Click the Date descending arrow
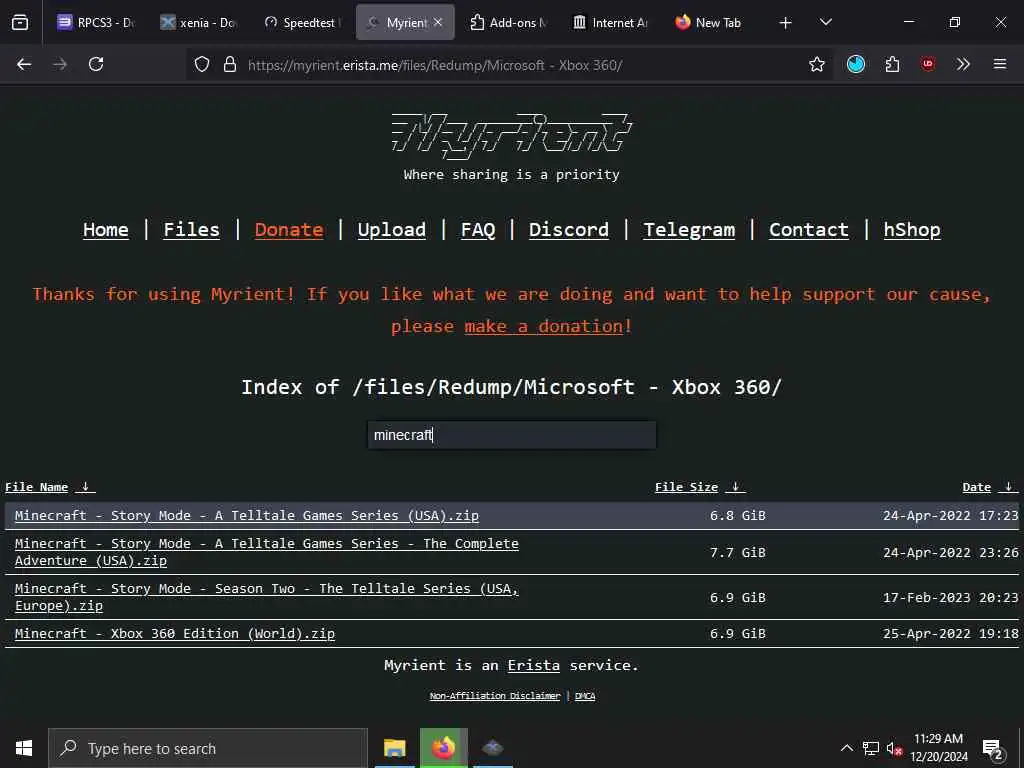 (x=1009, y=487)
